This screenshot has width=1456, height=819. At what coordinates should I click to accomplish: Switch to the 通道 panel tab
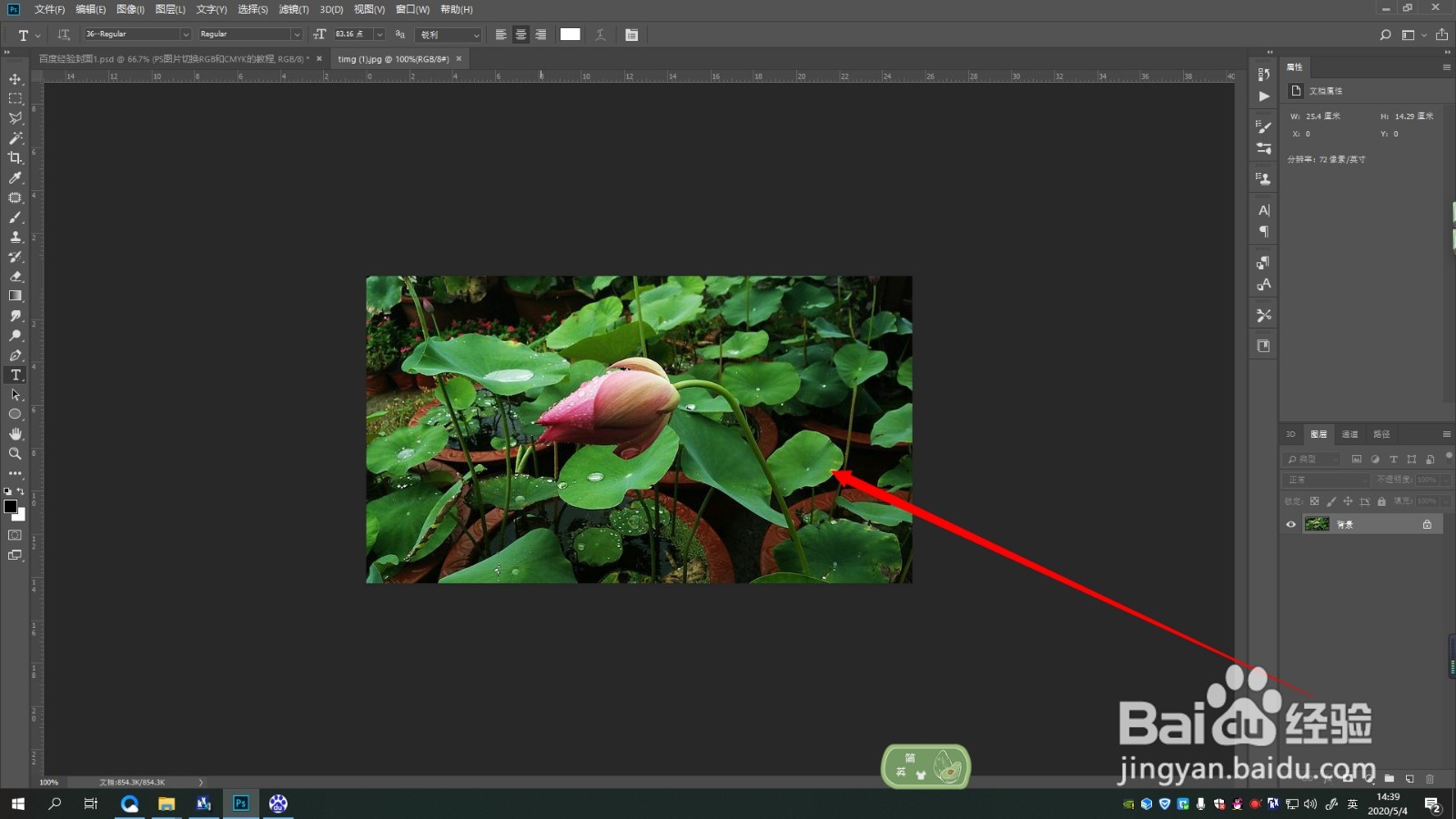pyautogui.click(x=1350, y=434)
